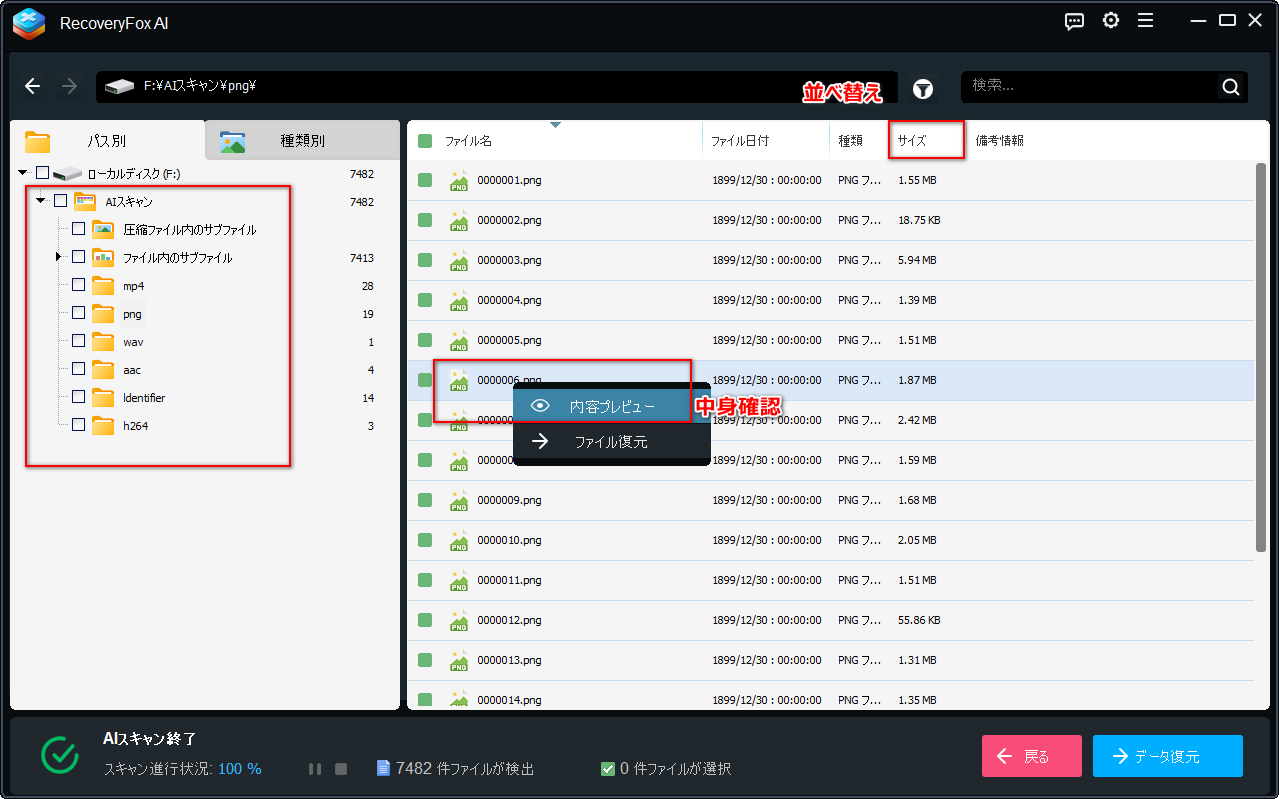Click the データ復元 button

1167,756
